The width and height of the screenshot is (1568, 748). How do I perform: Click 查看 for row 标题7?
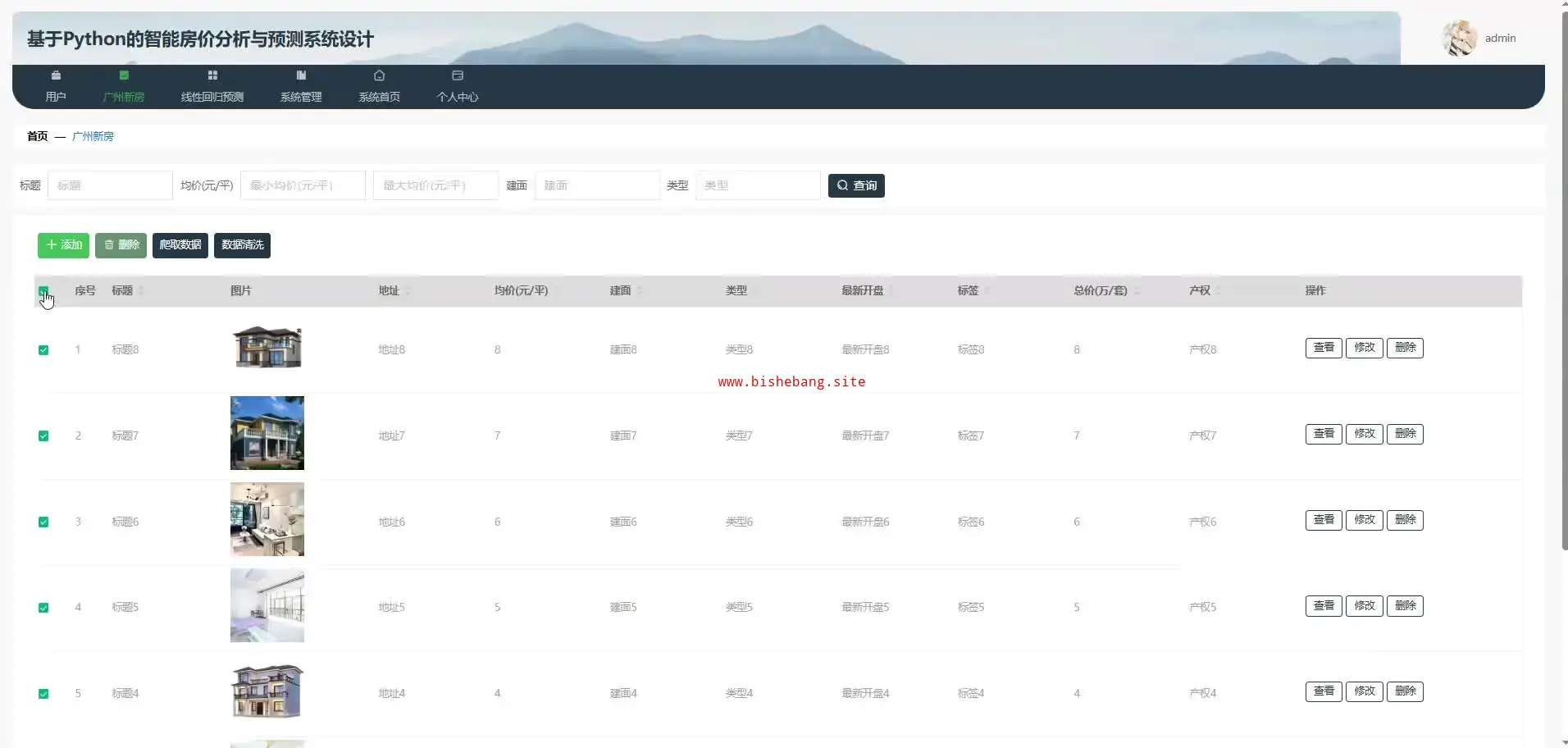[1324, 434]
